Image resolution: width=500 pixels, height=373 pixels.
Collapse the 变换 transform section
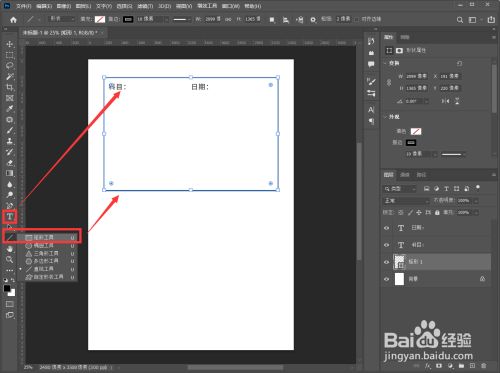pyautogui.click(x=385, y=63)
